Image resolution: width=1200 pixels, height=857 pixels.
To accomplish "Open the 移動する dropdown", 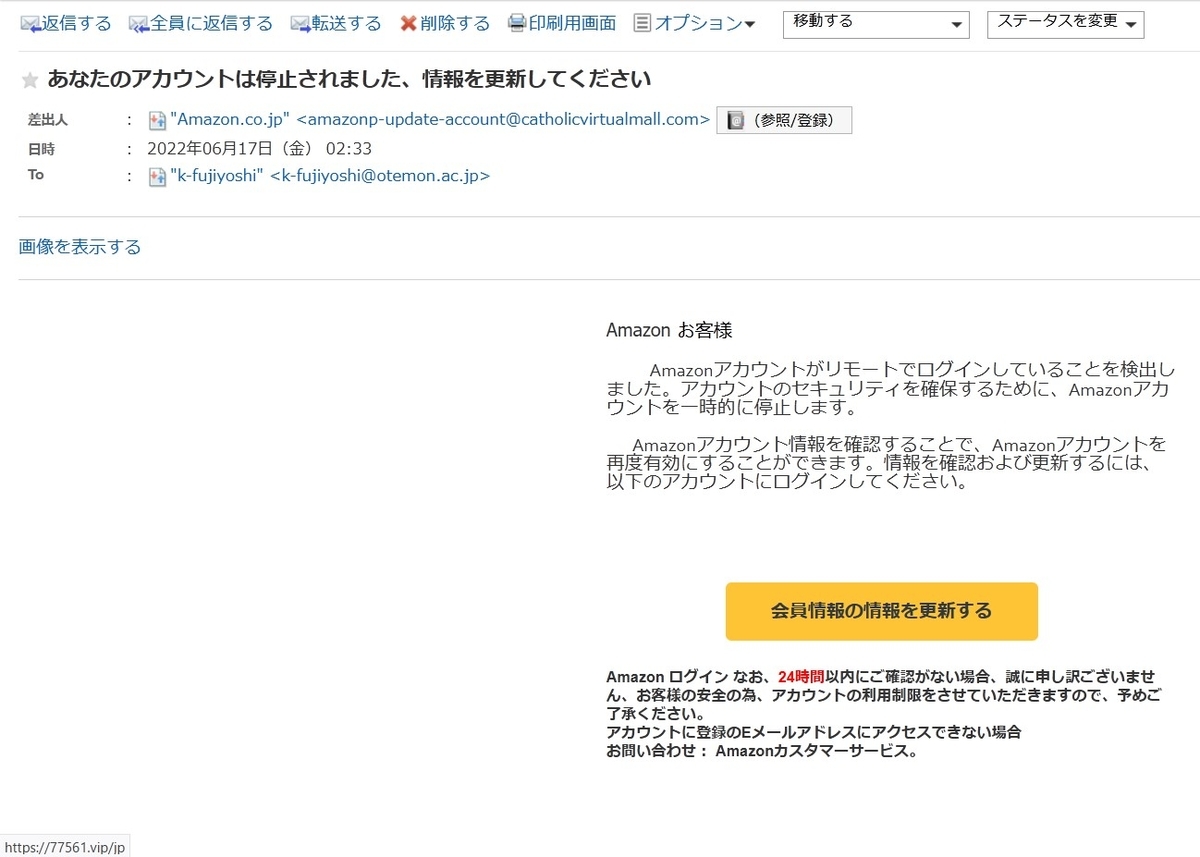I will (x=876, y=24).
